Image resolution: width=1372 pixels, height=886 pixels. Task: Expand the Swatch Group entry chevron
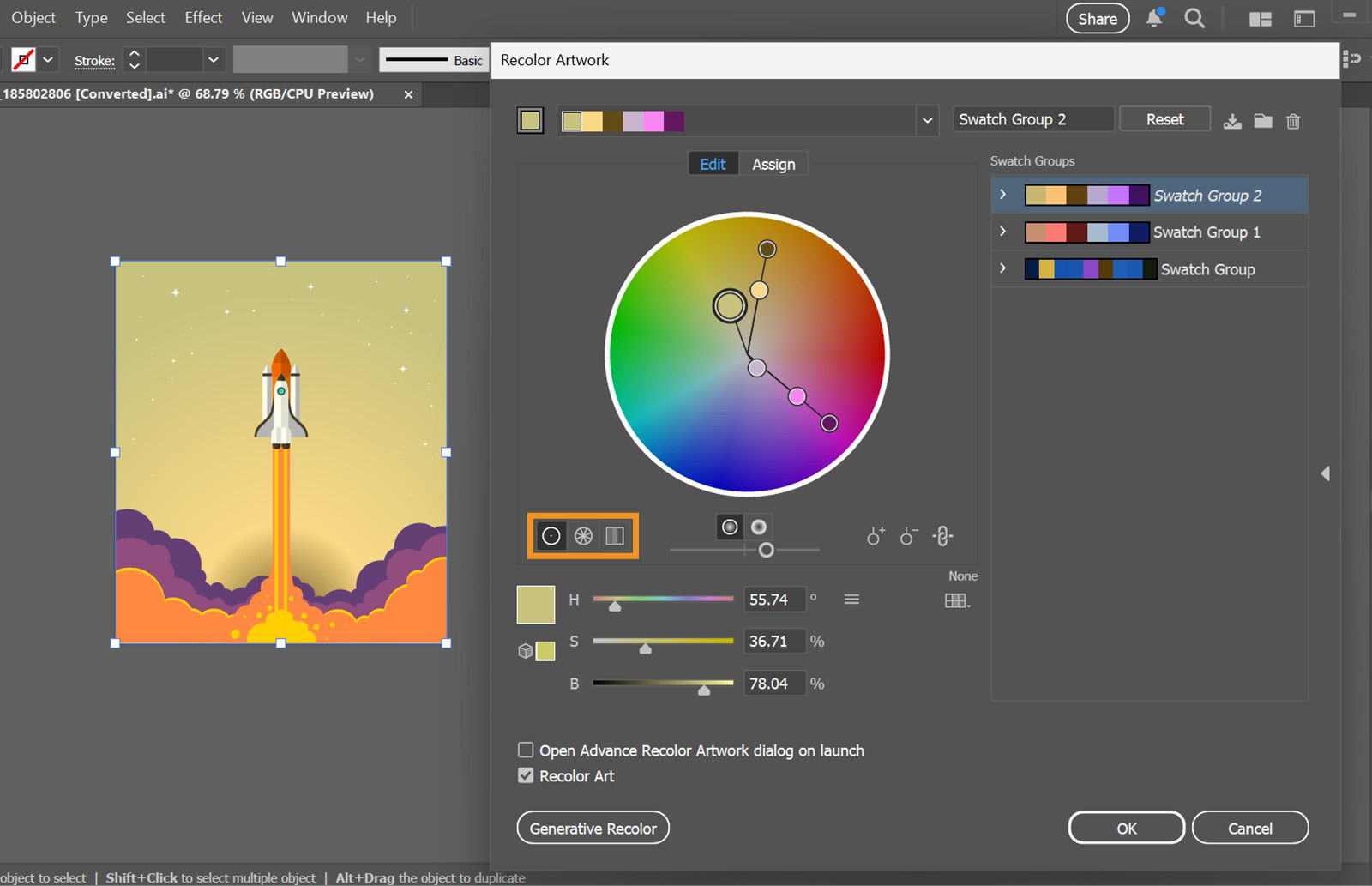1003,268
